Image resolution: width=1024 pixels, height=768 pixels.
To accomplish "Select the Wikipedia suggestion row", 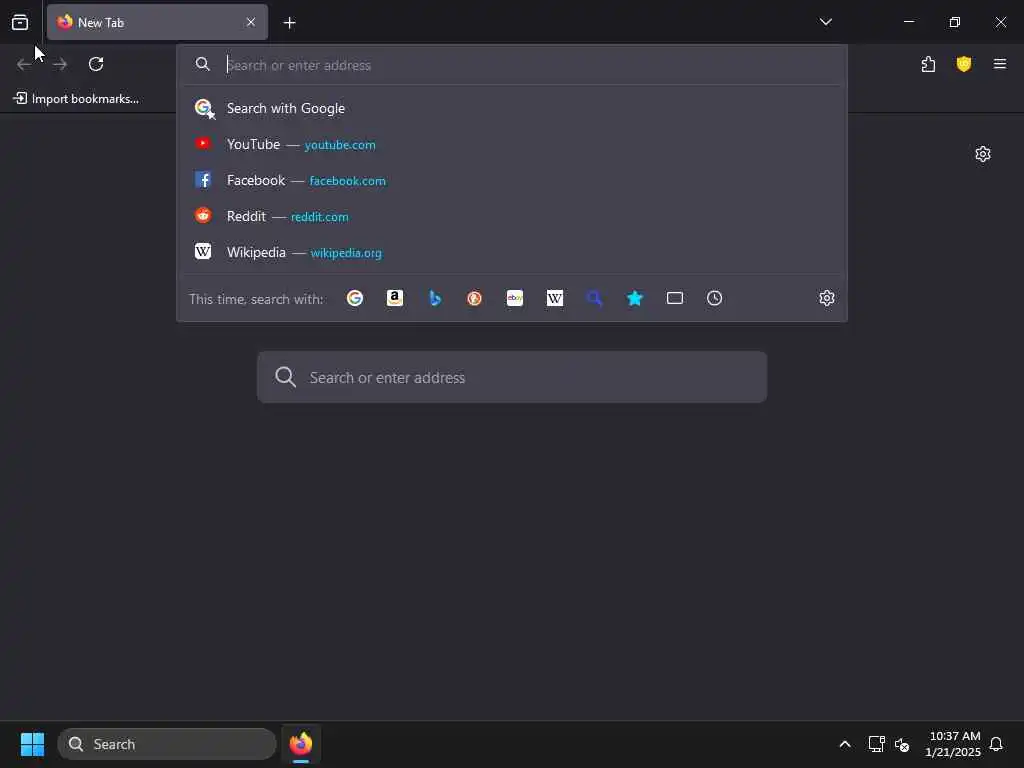I will [512, 252].
